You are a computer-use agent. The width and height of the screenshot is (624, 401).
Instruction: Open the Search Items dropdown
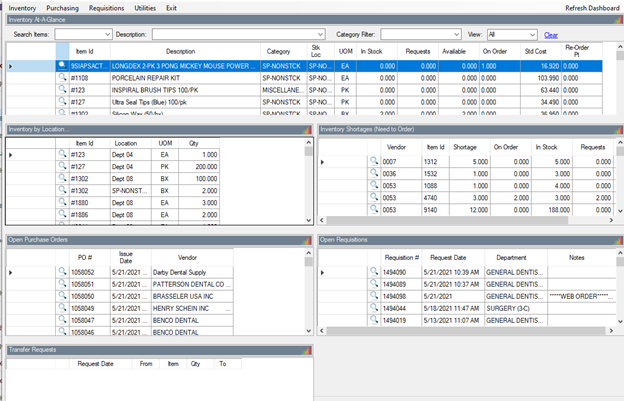click(107, 35)
